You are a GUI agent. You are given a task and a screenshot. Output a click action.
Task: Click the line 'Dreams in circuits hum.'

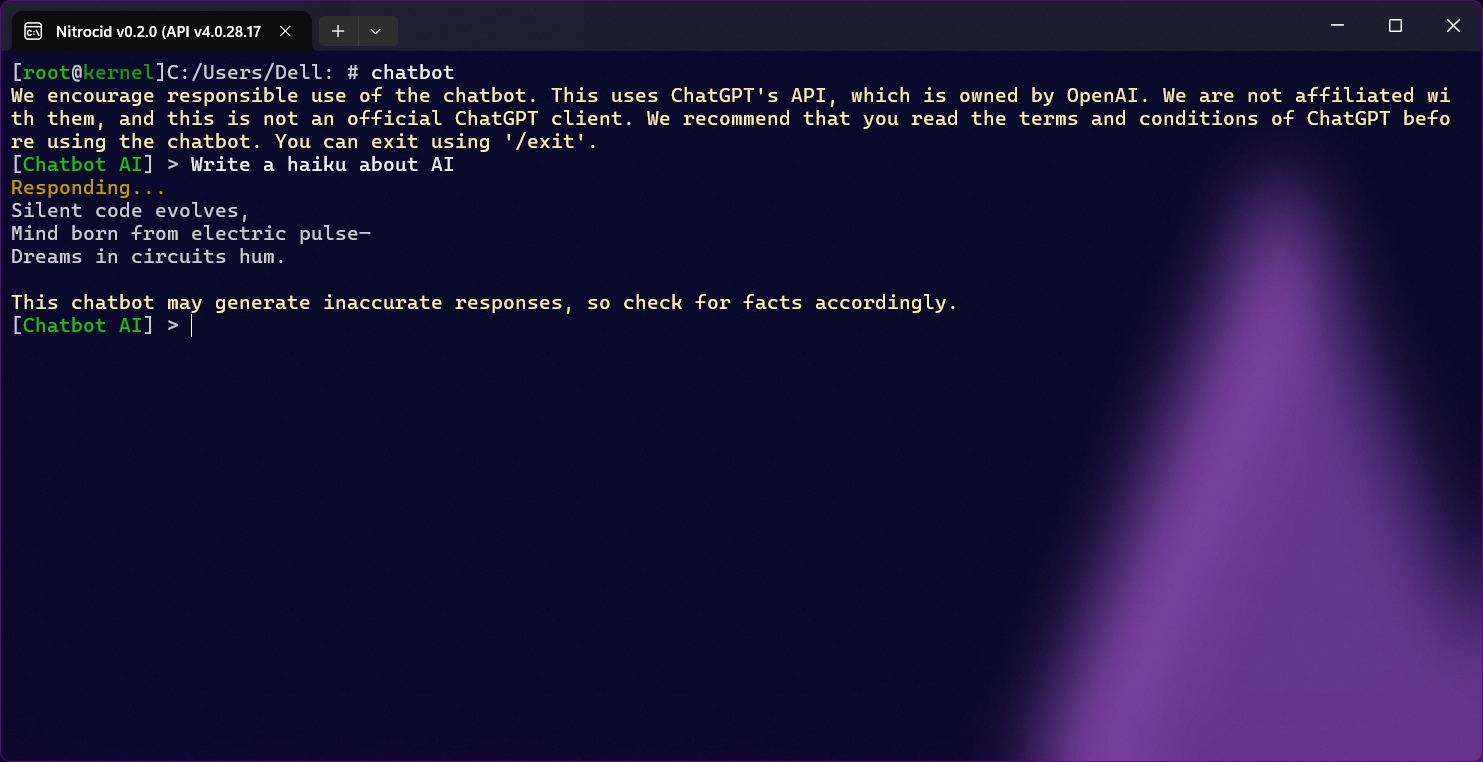pos(148,257)
